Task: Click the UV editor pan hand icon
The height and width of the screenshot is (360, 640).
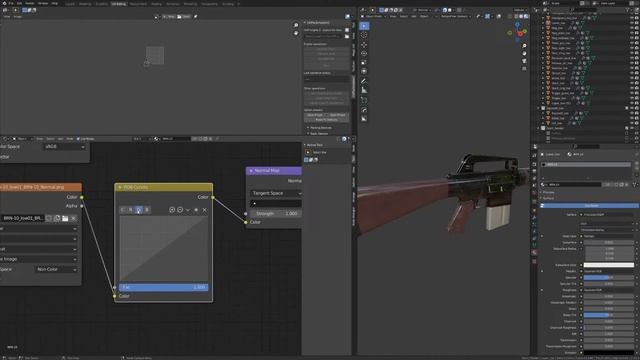Action: click(x=296, y=33)
